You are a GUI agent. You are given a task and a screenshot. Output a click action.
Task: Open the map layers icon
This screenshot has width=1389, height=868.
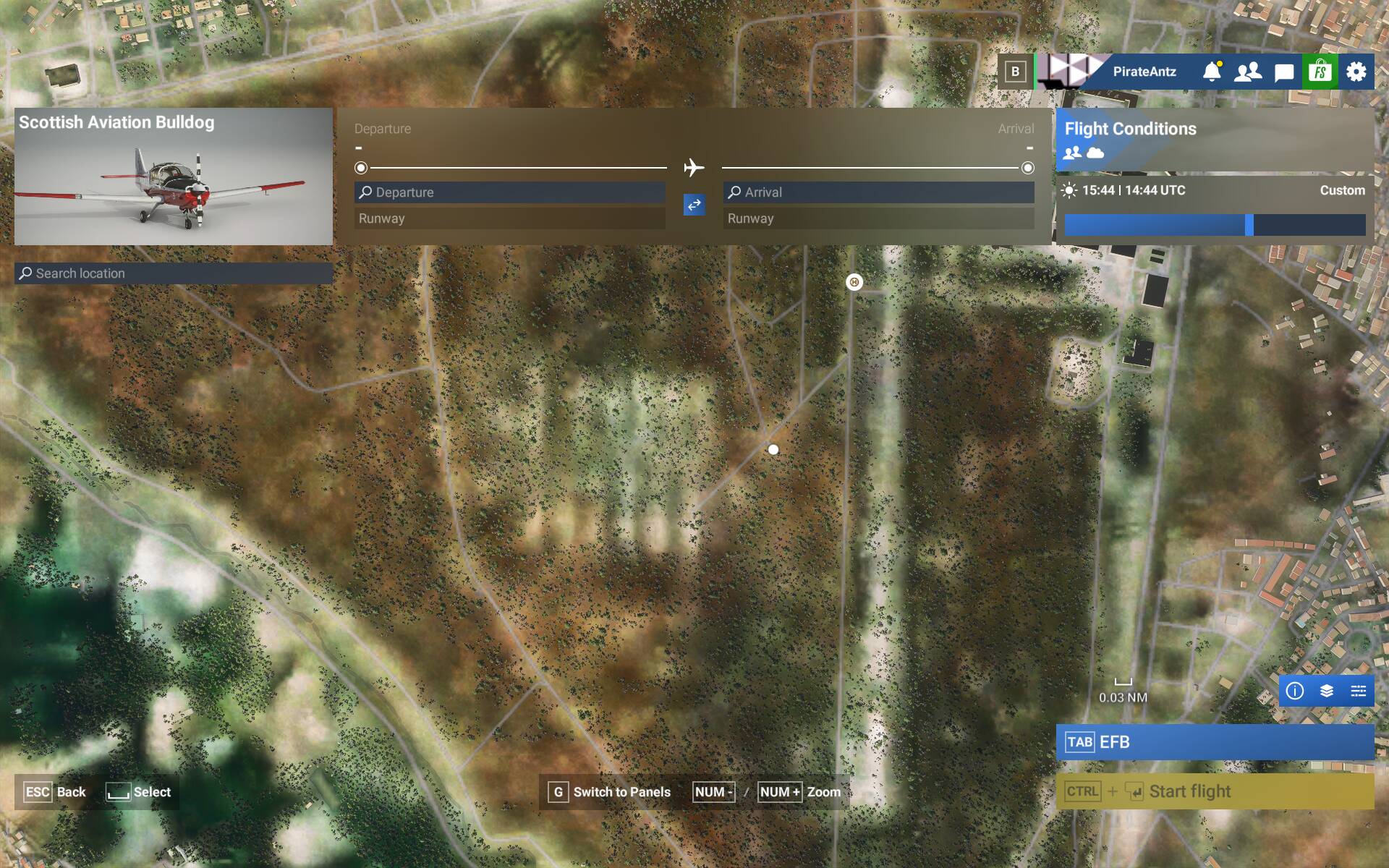1327,691
